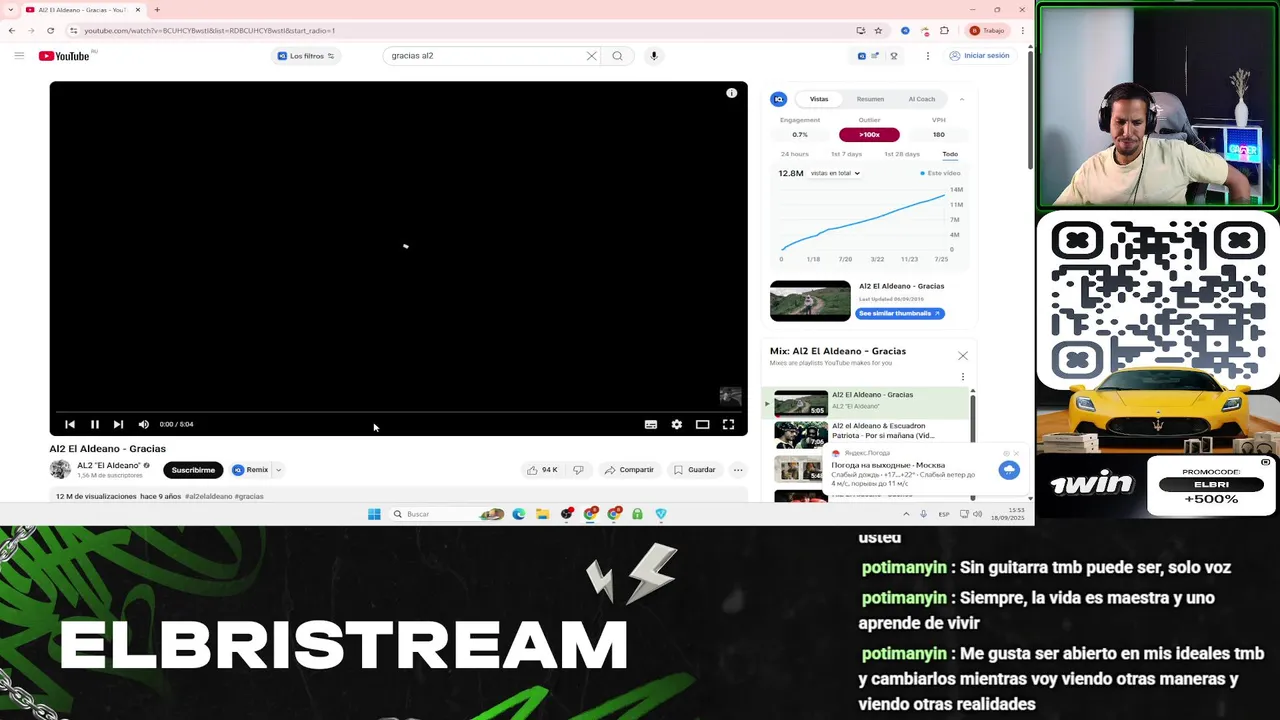
Task: Open the Gracias thumbnail in analytics panel
Action: [810, 301]
